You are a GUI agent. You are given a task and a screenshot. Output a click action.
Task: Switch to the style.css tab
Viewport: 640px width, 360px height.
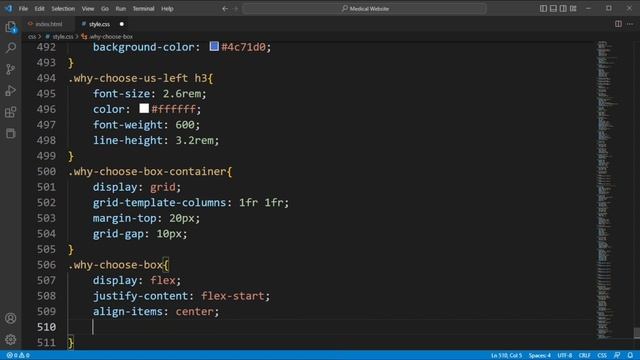pyautogui.click(x=99, y=24)
